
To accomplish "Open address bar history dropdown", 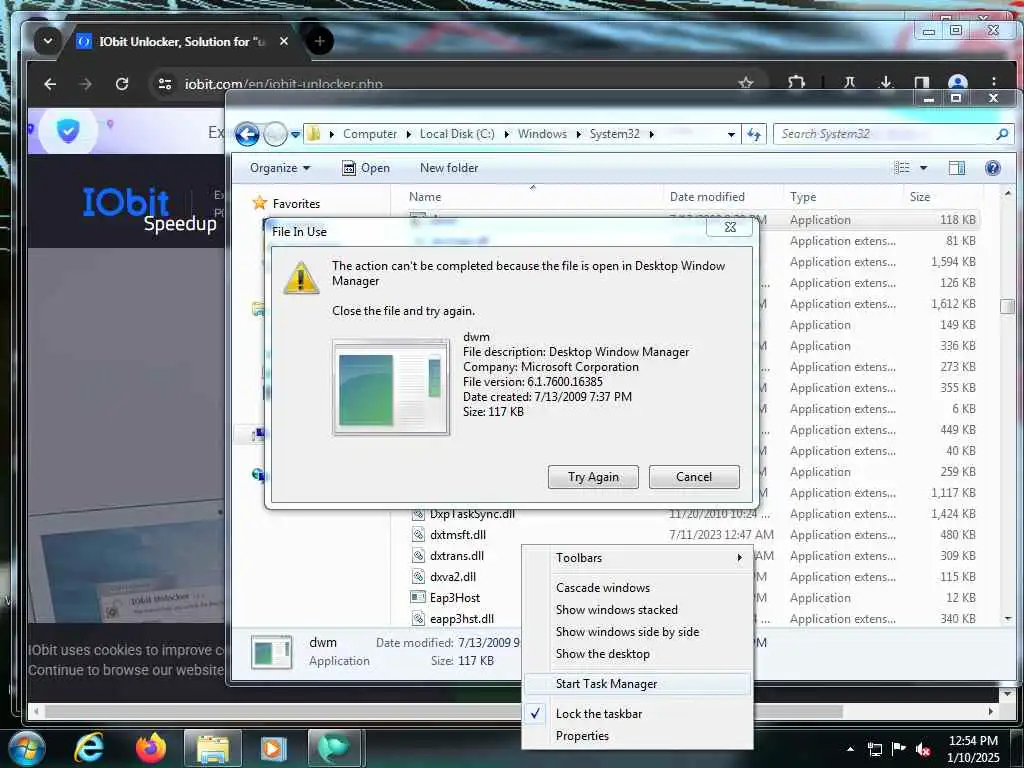I will pos(731,135).
